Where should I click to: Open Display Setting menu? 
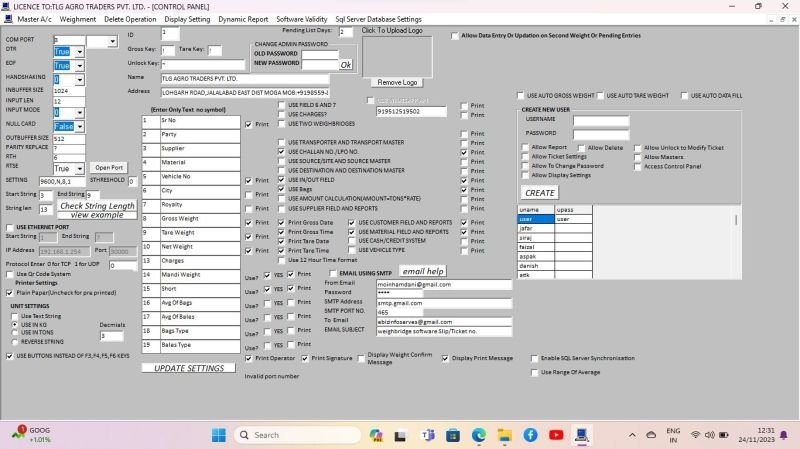(x=187, y=19)
